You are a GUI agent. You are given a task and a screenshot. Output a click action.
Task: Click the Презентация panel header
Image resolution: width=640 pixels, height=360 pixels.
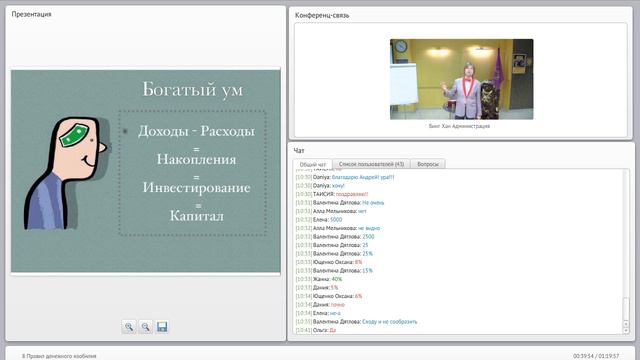point(31,14)
